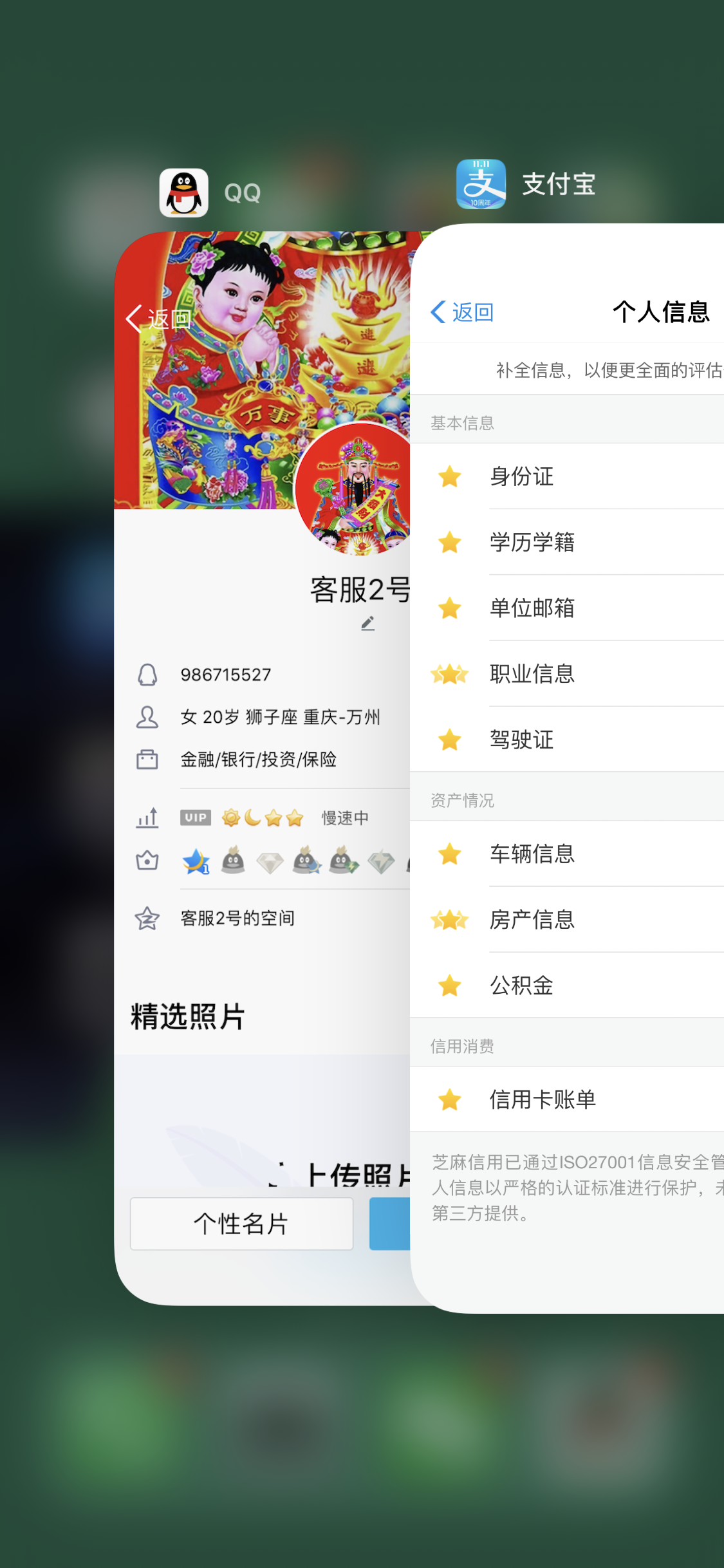Go back using blue 返回 in Alipay
The width and height of the screenshot is (724, 1568).
pyautogui.click(x=462, y=312)
